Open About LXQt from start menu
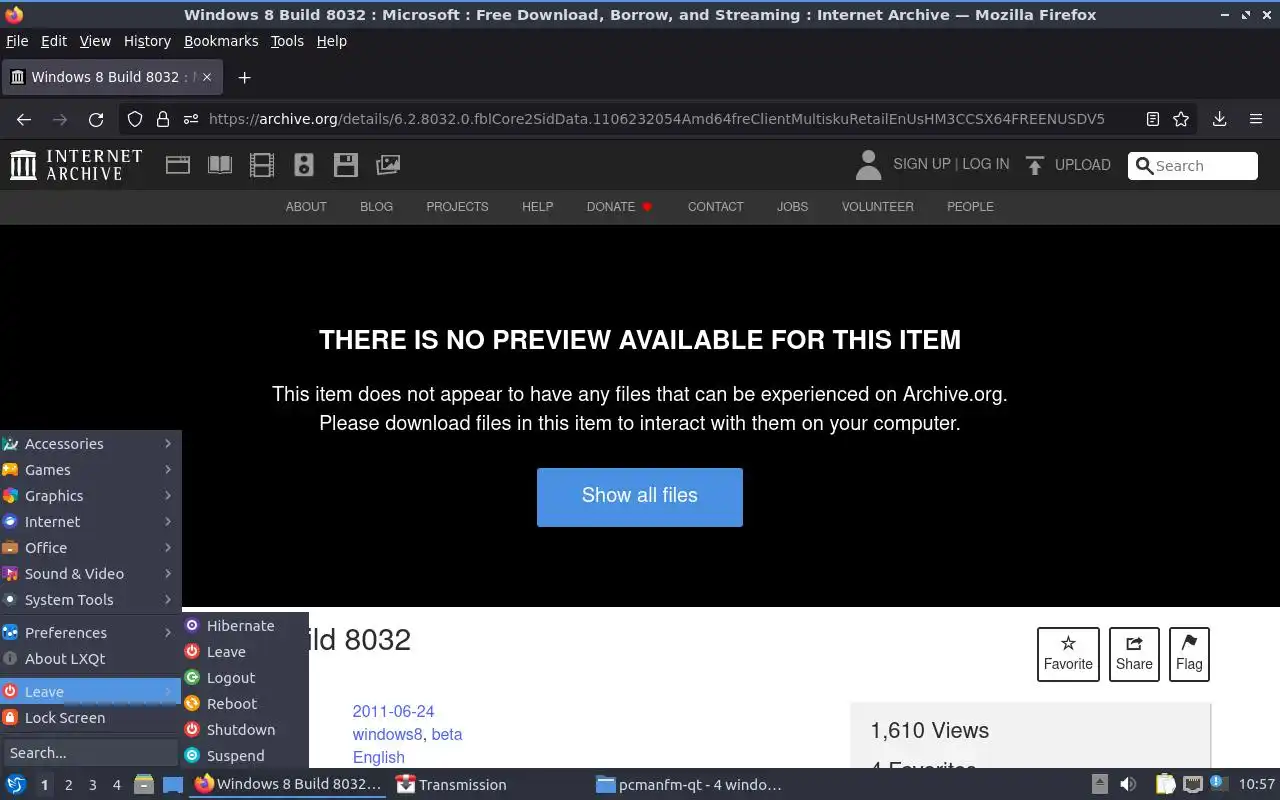Viewport: 1280px width, 800px height. pyautogui.click(x=90, y=659)
